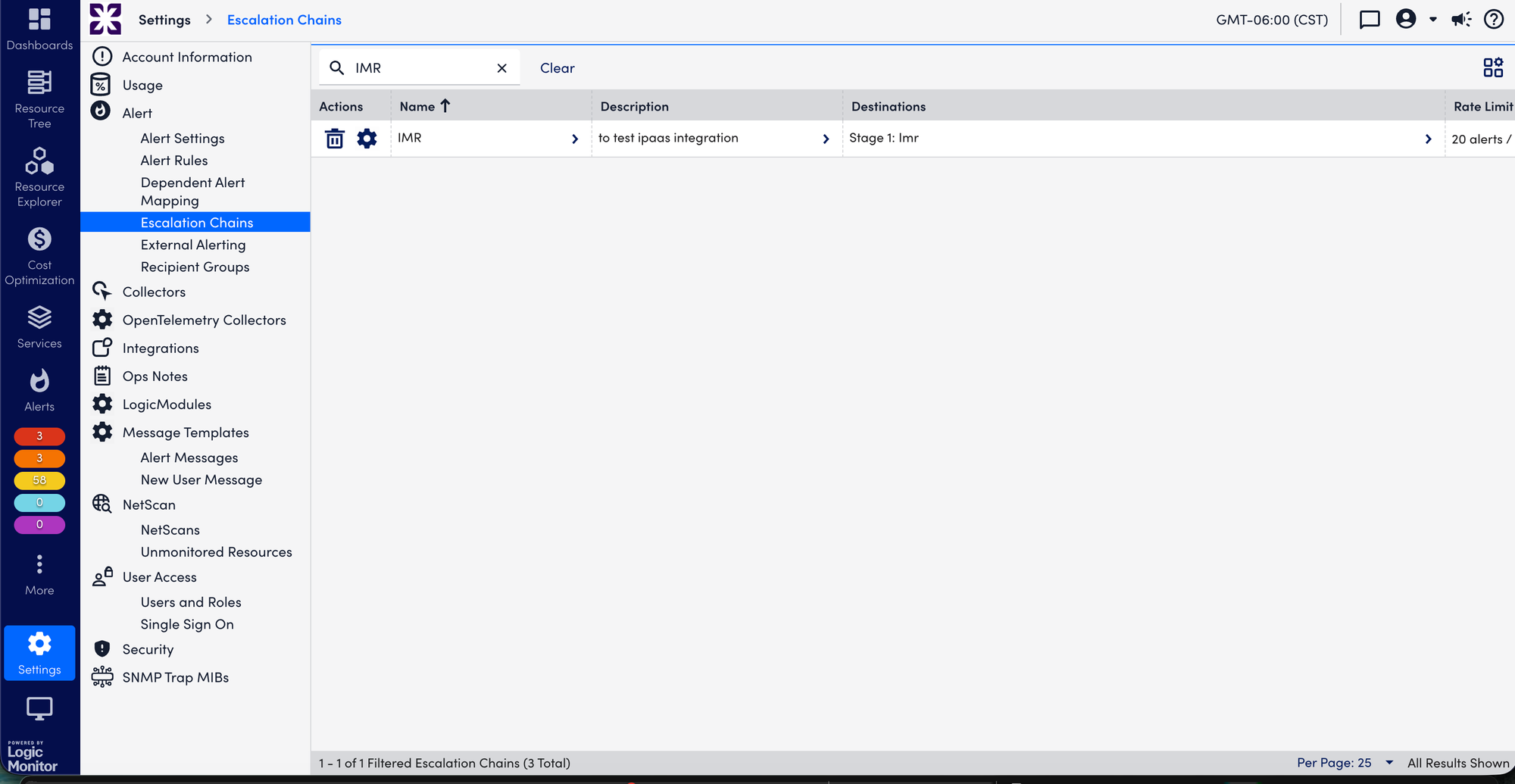
Task: Open settings gear for IMR chain
Action: 367,139
